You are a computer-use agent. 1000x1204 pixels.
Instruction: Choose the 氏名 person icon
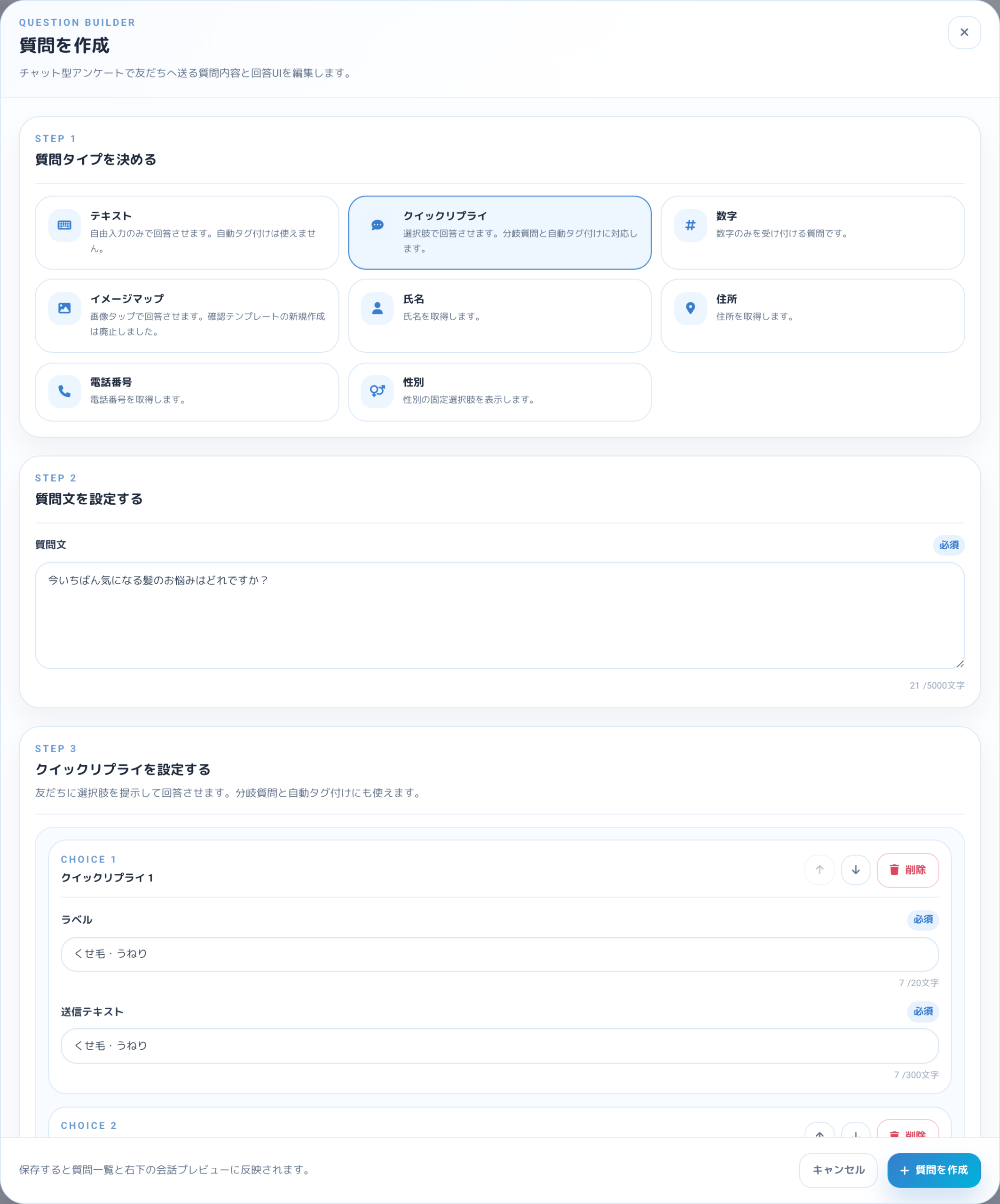pyautogui.click(x=377, y=309)
